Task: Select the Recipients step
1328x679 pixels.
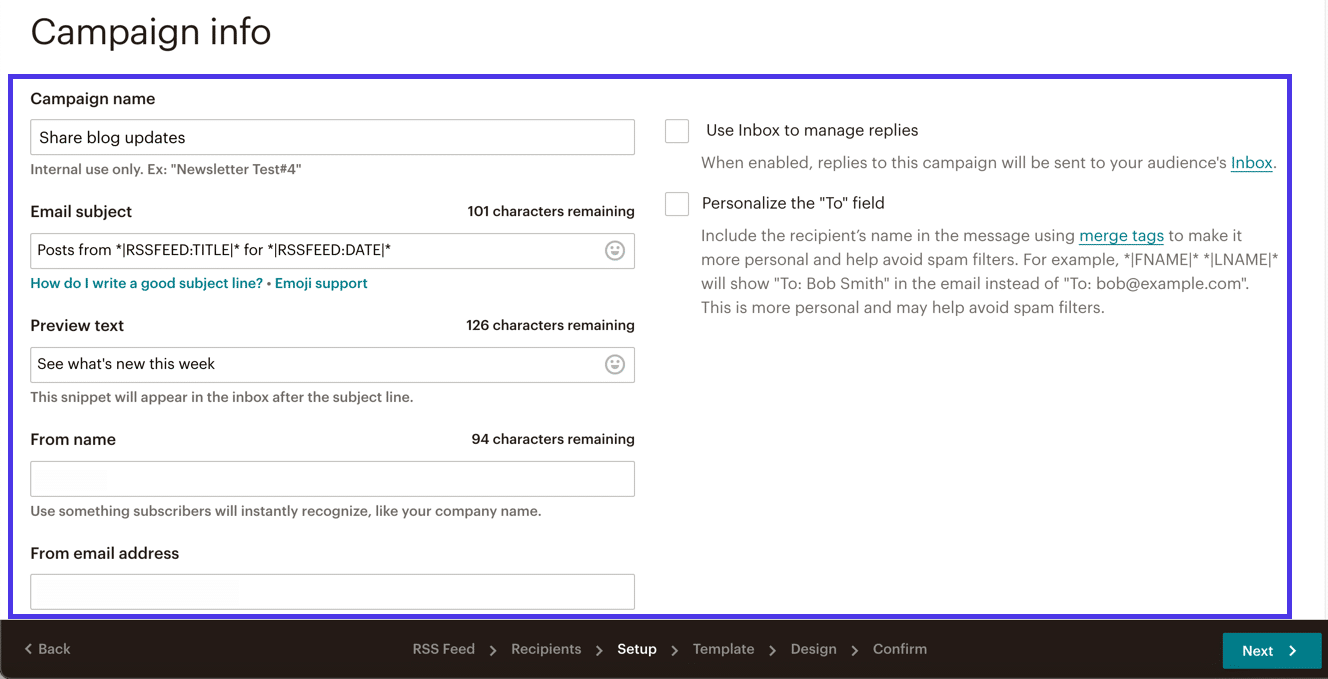Action: click(x=546, y=649)
